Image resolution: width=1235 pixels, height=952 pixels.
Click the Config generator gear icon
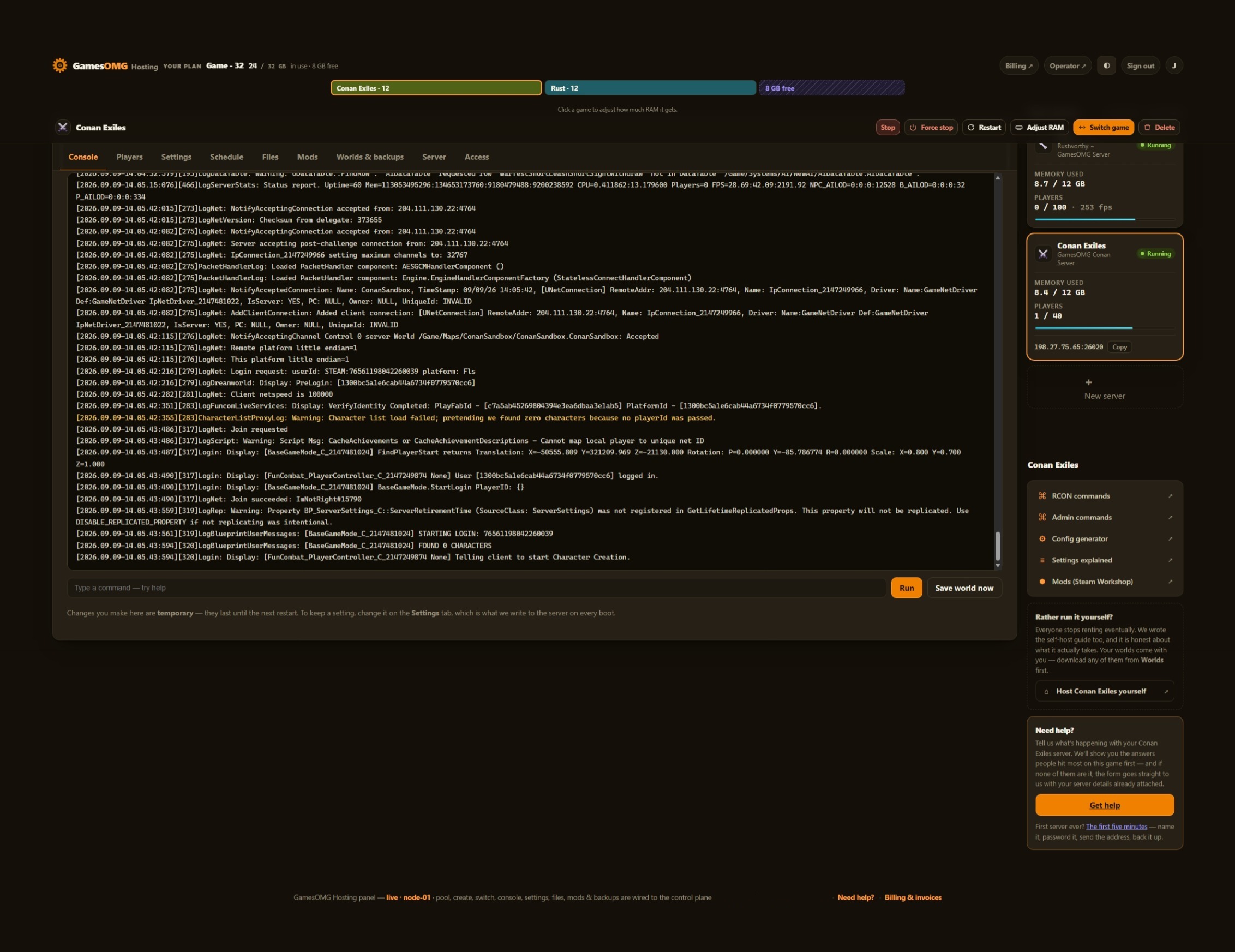1041,539
